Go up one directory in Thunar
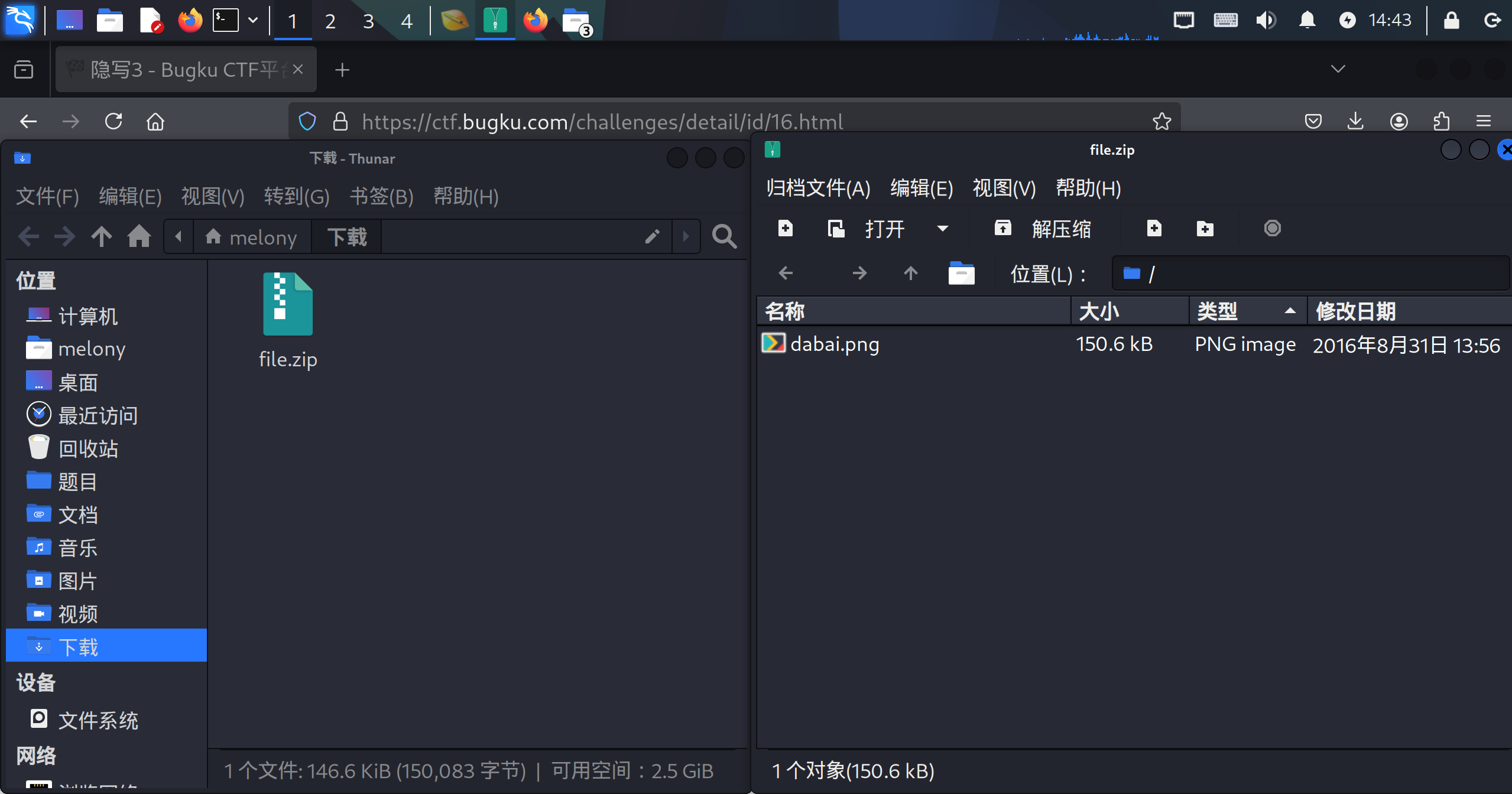The width and height of the screenshot is (1512, 794). 101,237
